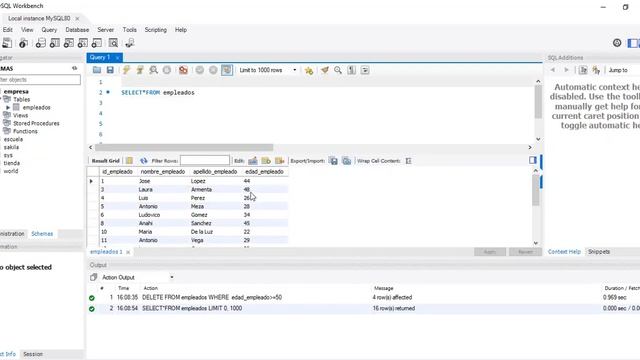Toggle word wrapping in the editor
Viewport: 640px width, 360px height.
tap(365, 70)
